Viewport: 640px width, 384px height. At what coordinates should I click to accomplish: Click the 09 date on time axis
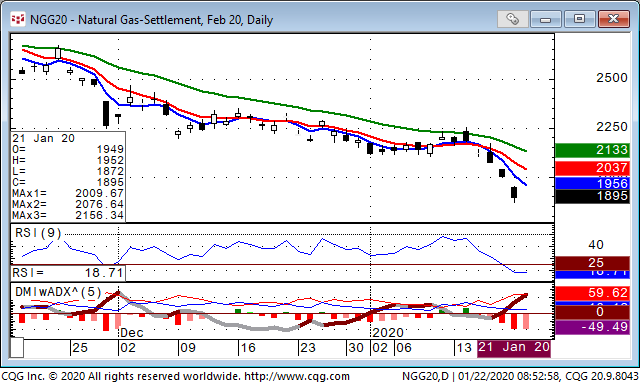pos(188,348)
